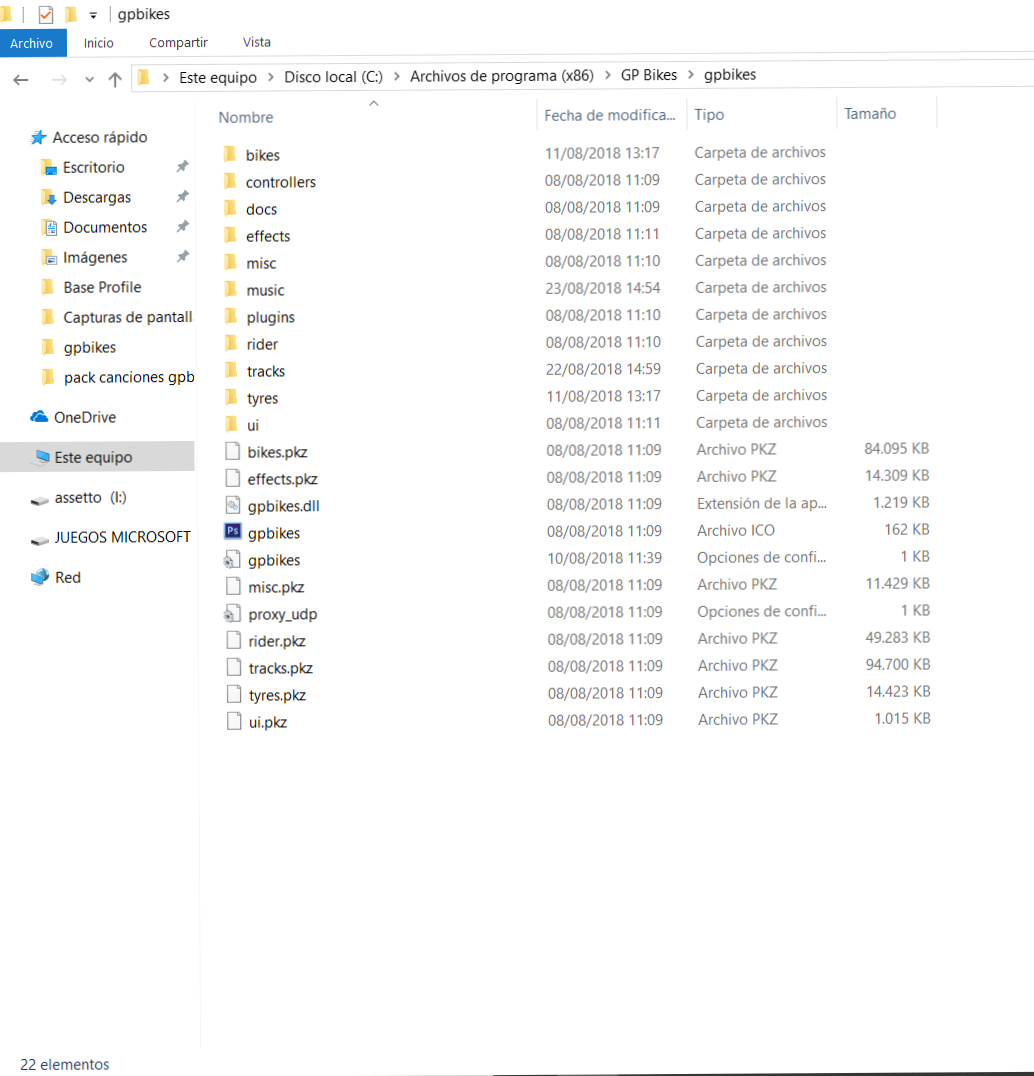Sort by Fecha de modificación column header
Viewport: 1034px width, 1076px height.
point(609,115)
